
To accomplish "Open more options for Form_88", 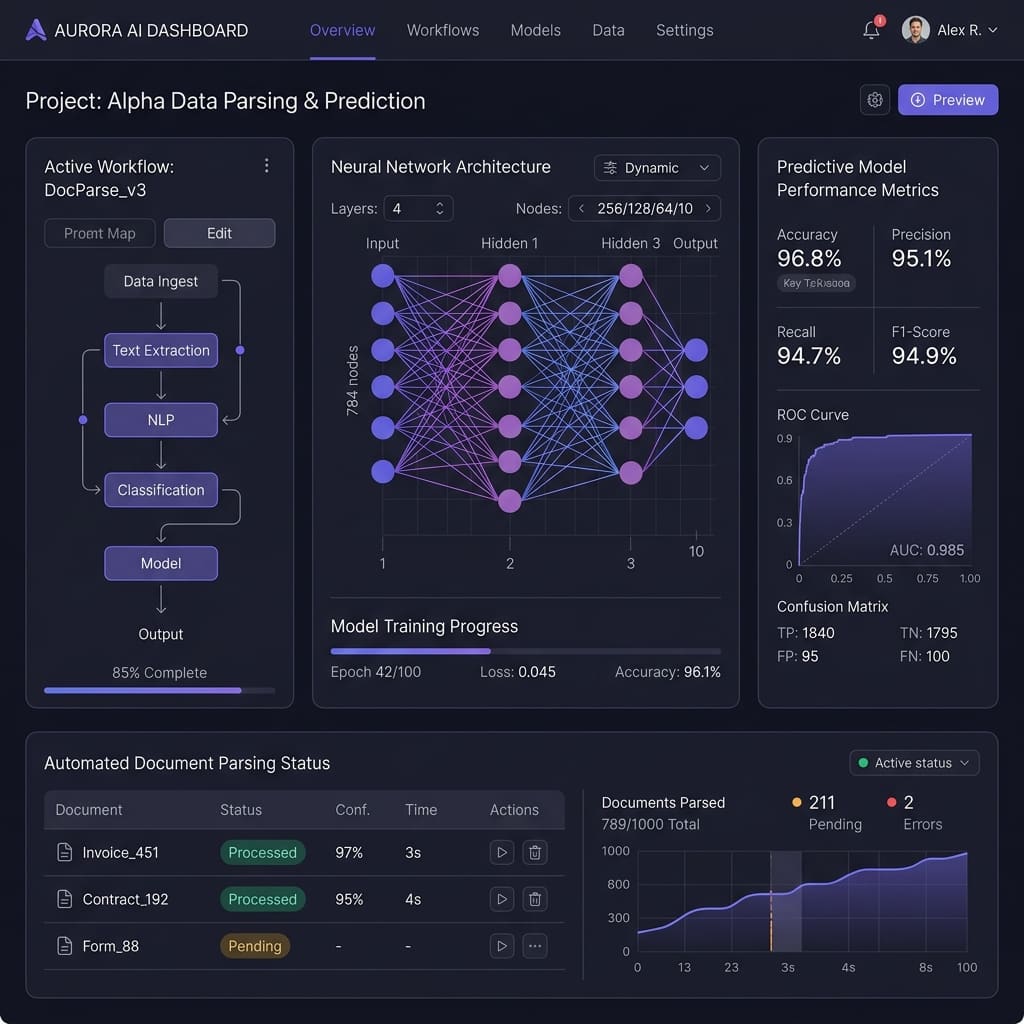I will [535, 946].
